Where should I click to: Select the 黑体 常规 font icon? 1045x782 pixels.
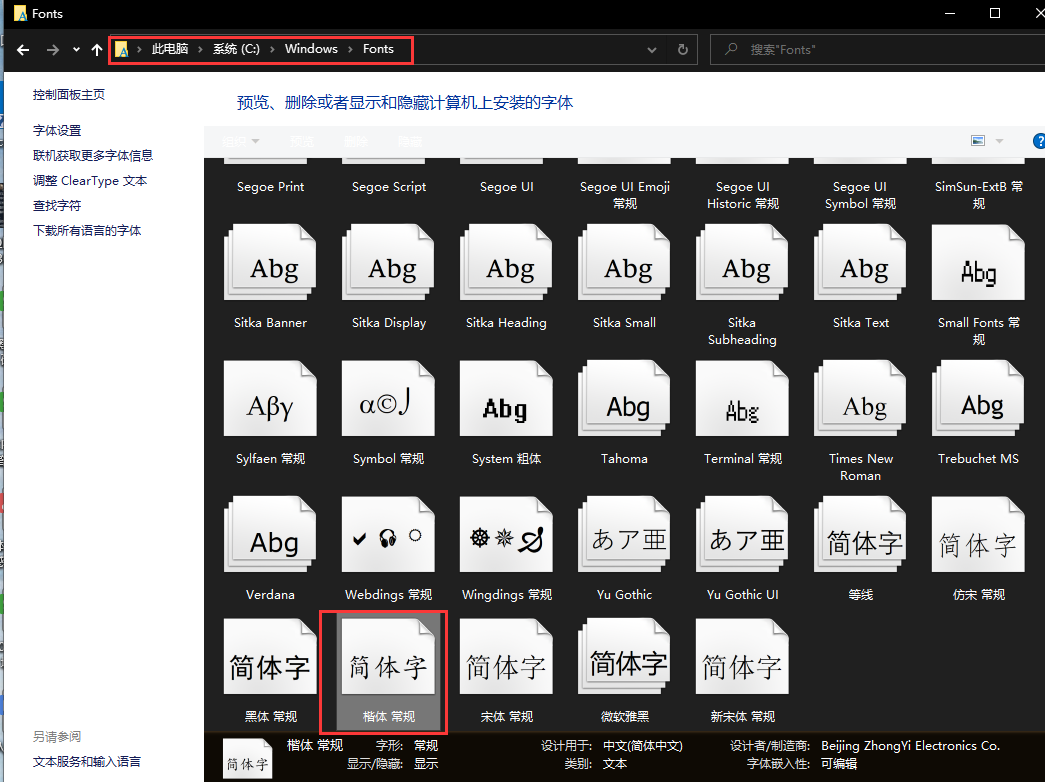click(x=270, y=657)
